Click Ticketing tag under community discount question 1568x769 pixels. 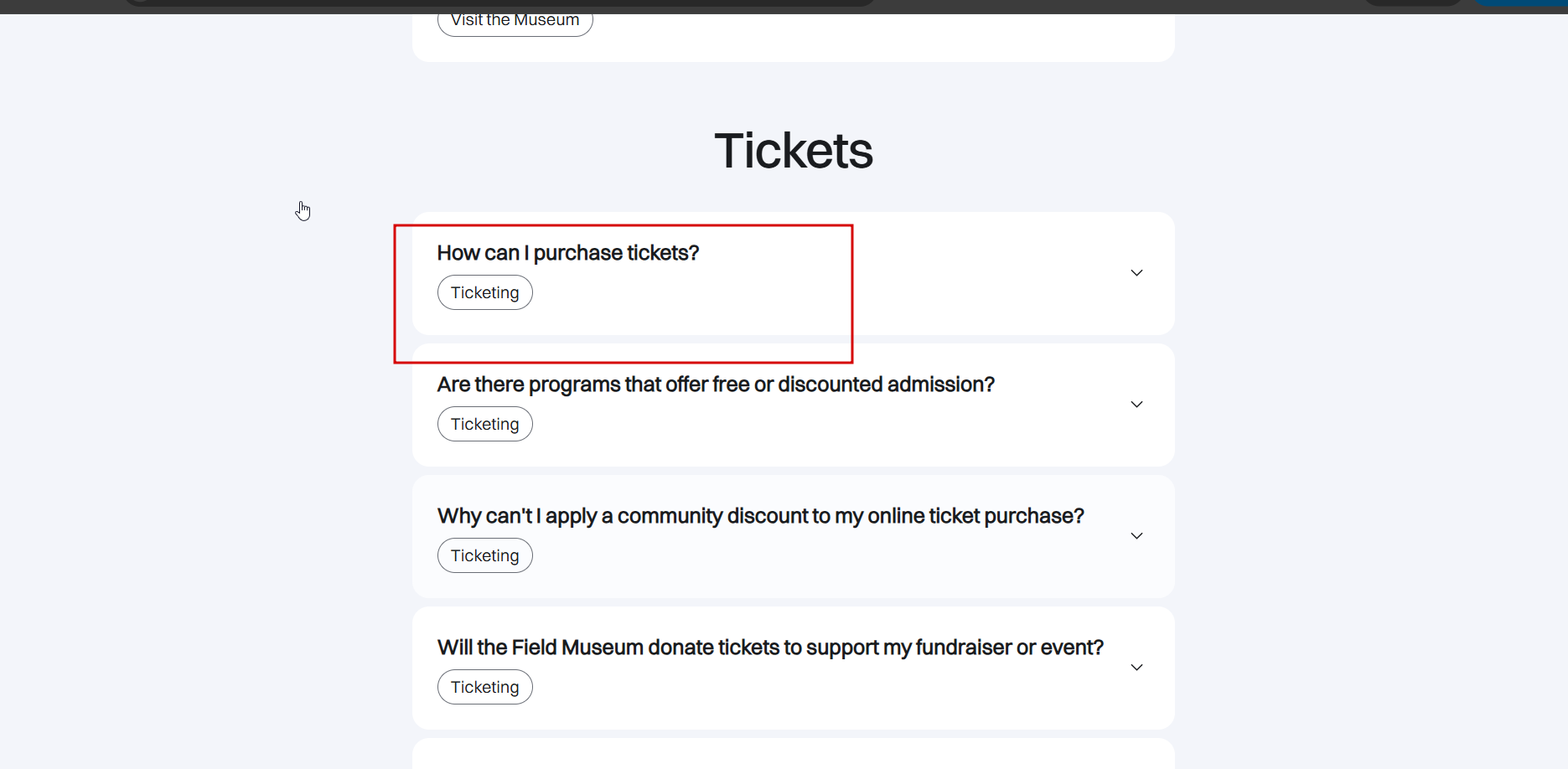tap(484, 556)
